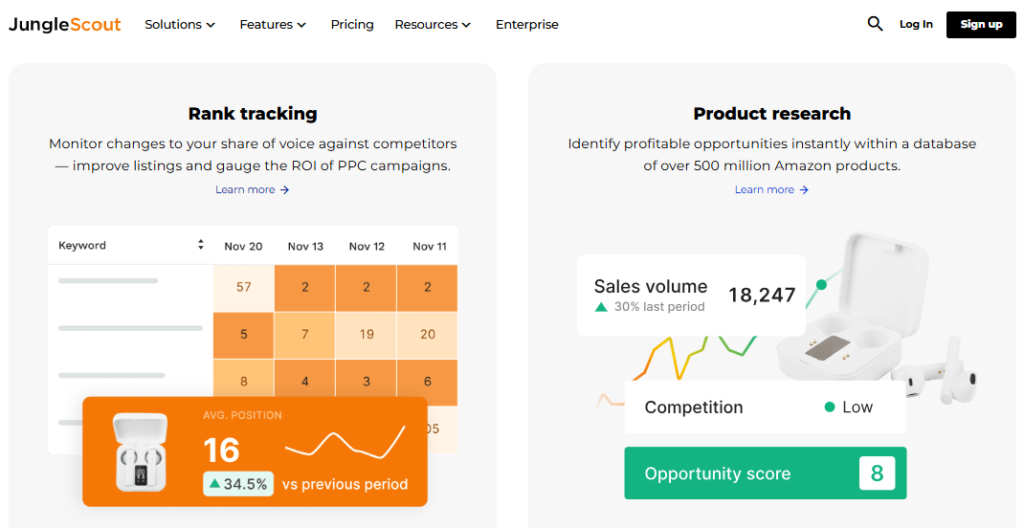Click the green triangle beside 34.5%
Screen dimensions: 1024x528
pyautogui.click(x=214, y=484)
